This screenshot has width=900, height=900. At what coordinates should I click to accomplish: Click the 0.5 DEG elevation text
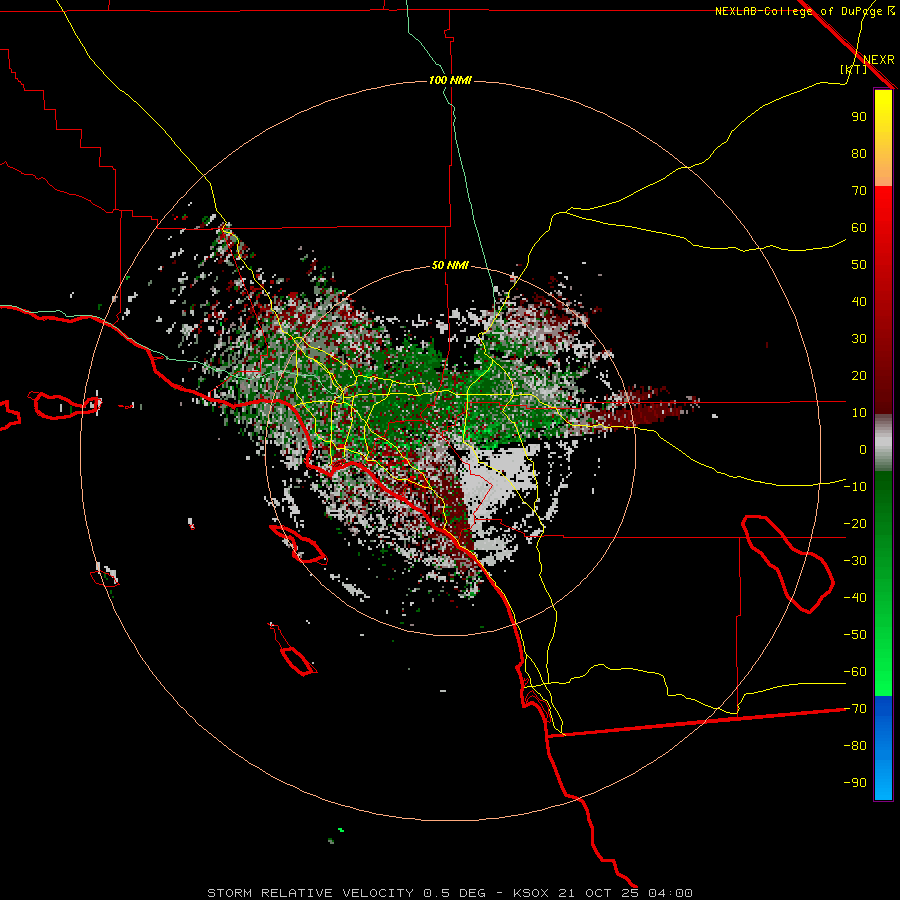click(x=455, y=893)
